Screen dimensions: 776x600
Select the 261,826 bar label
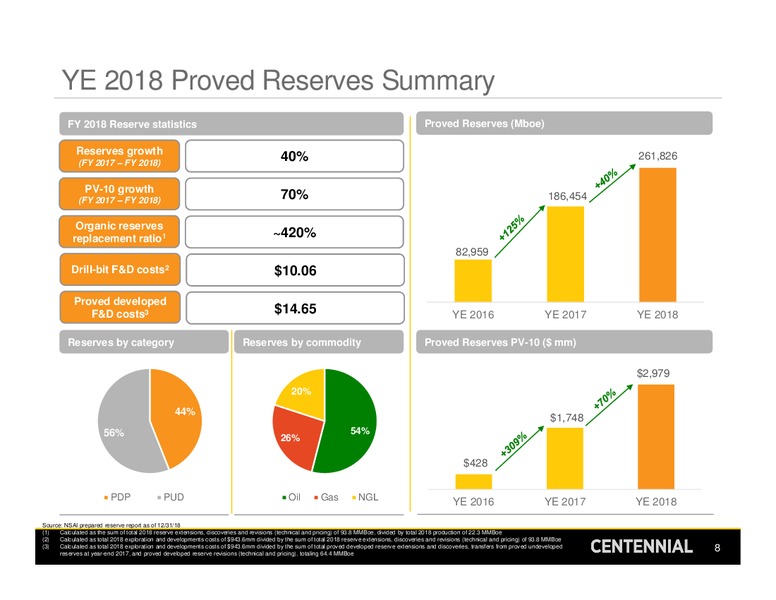click(x=657, y=156)
